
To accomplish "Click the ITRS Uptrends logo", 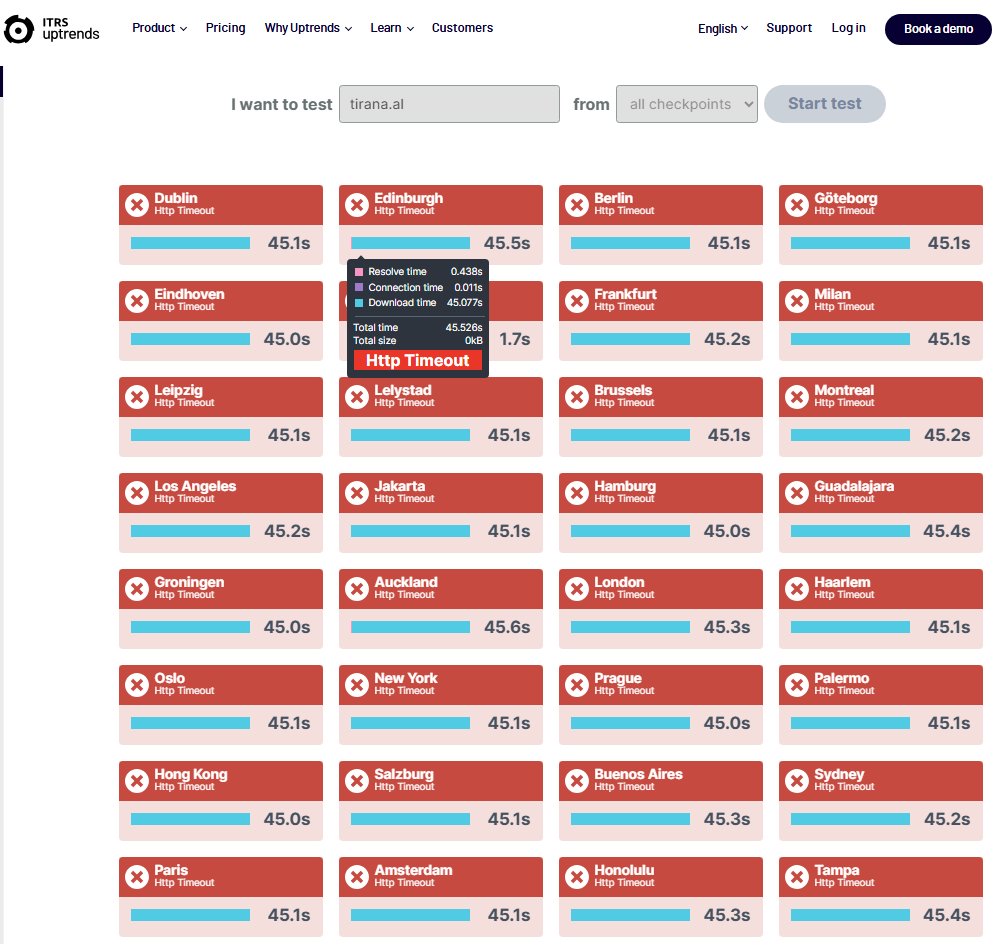I will [52, 29].
